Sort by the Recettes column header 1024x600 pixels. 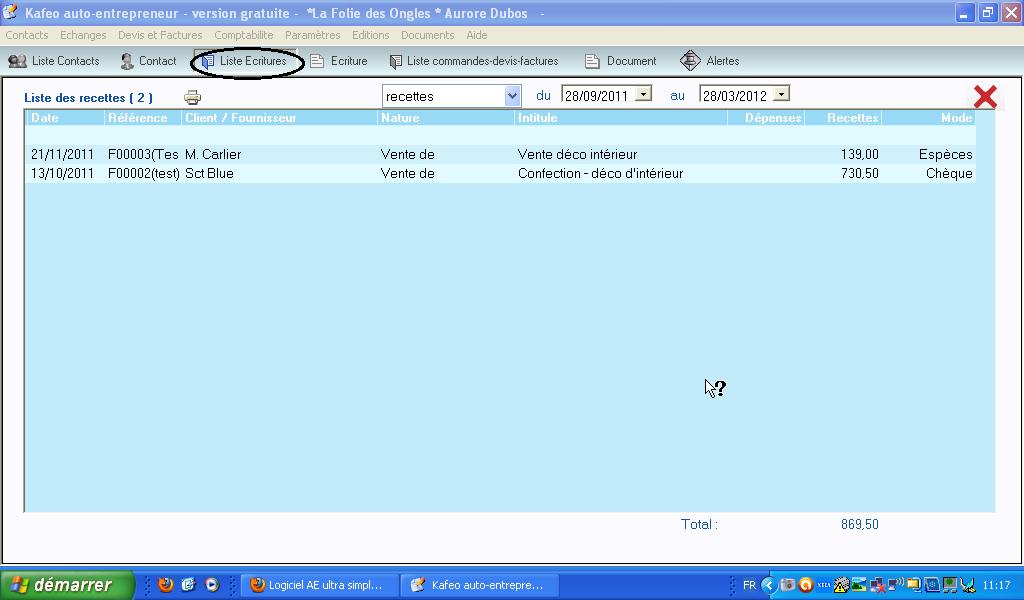tap(852, 118)
